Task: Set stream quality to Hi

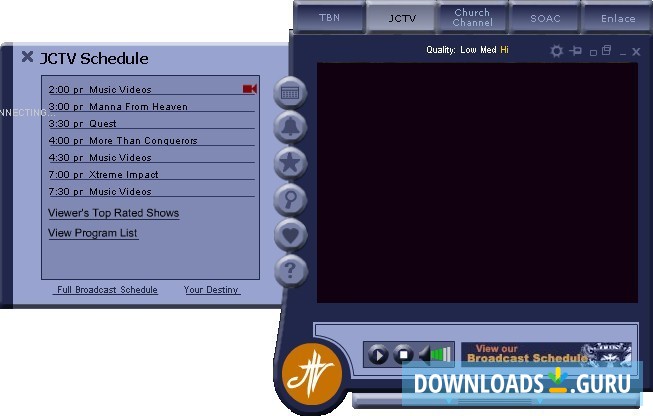Action: coord(504,50)
